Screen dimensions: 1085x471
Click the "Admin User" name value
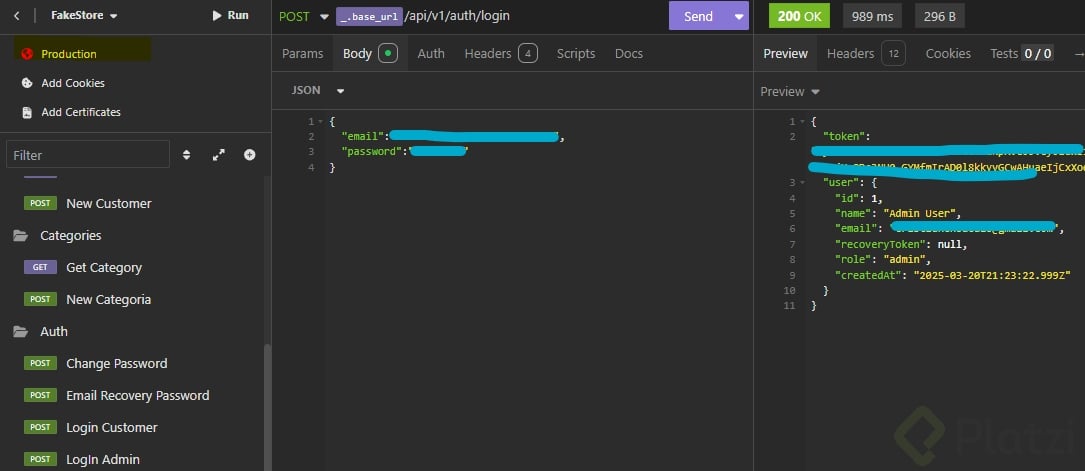922,213
